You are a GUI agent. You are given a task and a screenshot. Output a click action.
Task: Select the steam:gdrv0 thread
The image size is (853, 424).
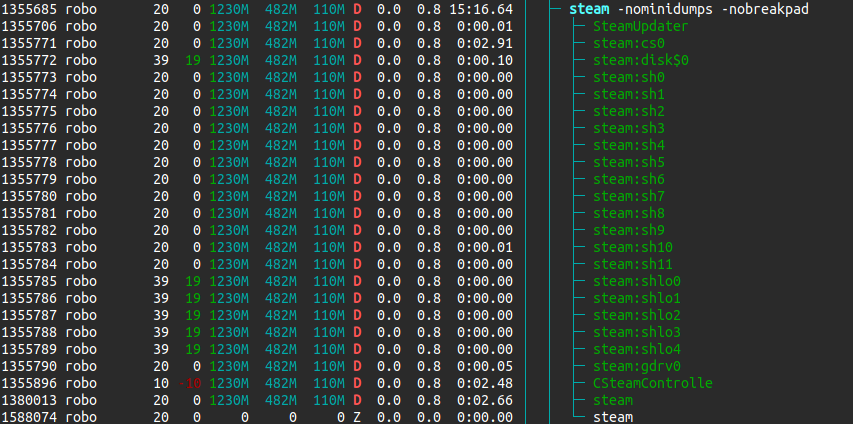pos(636,366)
